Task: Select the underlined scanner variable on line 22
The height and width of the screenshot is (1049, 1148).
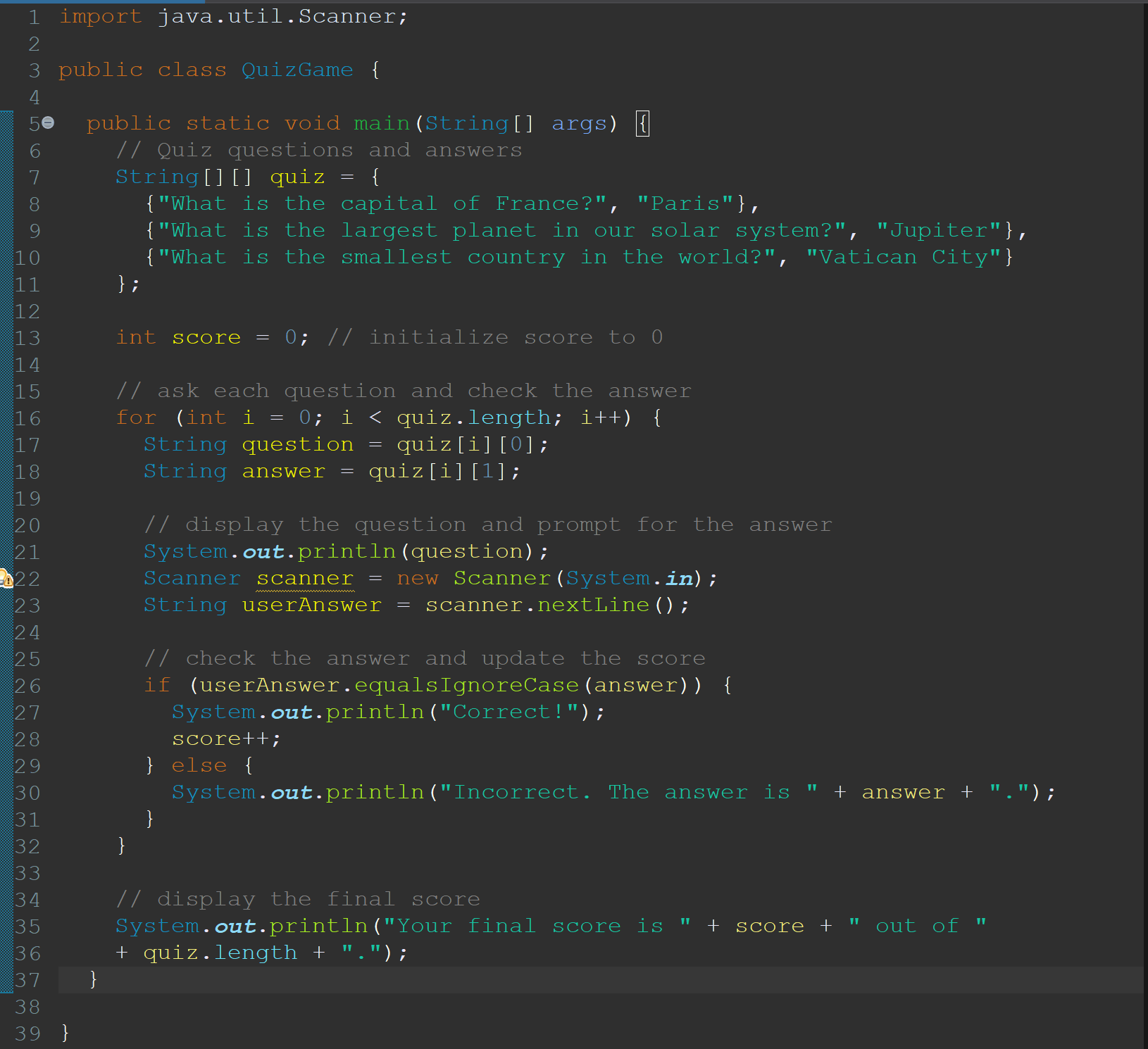Action: click(x=304, y=578)
